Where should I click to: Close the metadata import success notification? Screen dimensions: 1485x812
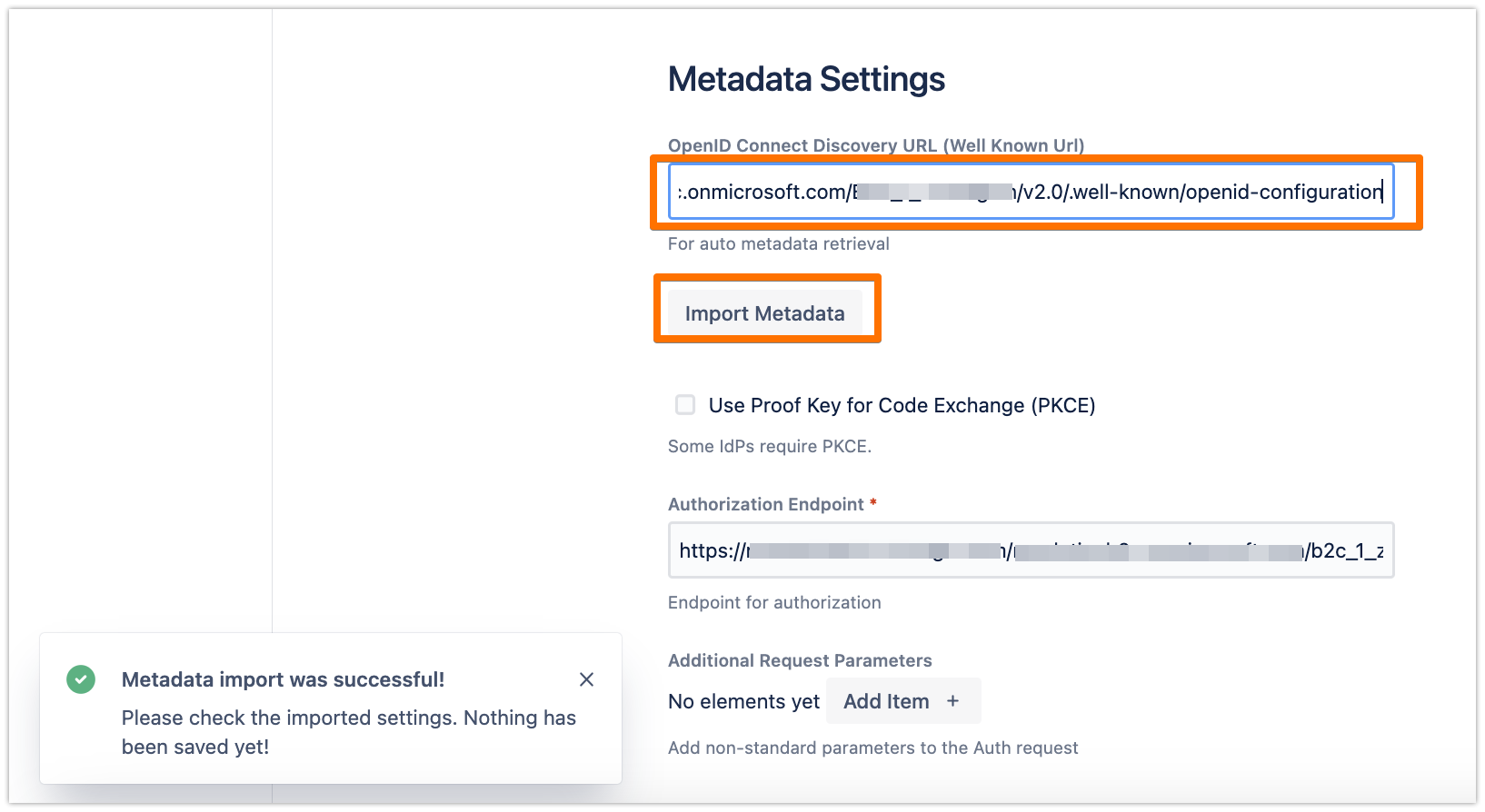pyautogui.click(x=587, y=679)
